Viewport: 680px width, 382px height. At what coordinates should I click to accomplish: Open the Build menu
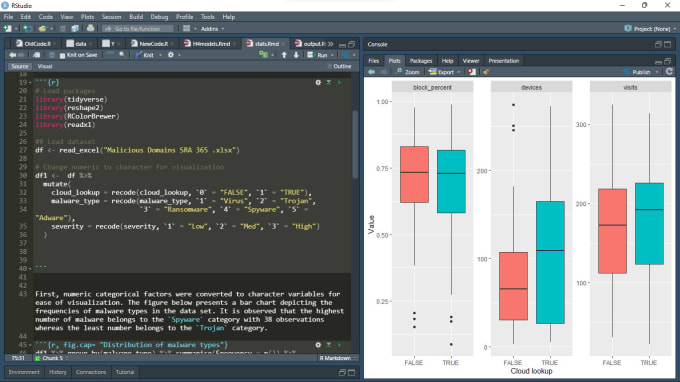pos(136,17)
